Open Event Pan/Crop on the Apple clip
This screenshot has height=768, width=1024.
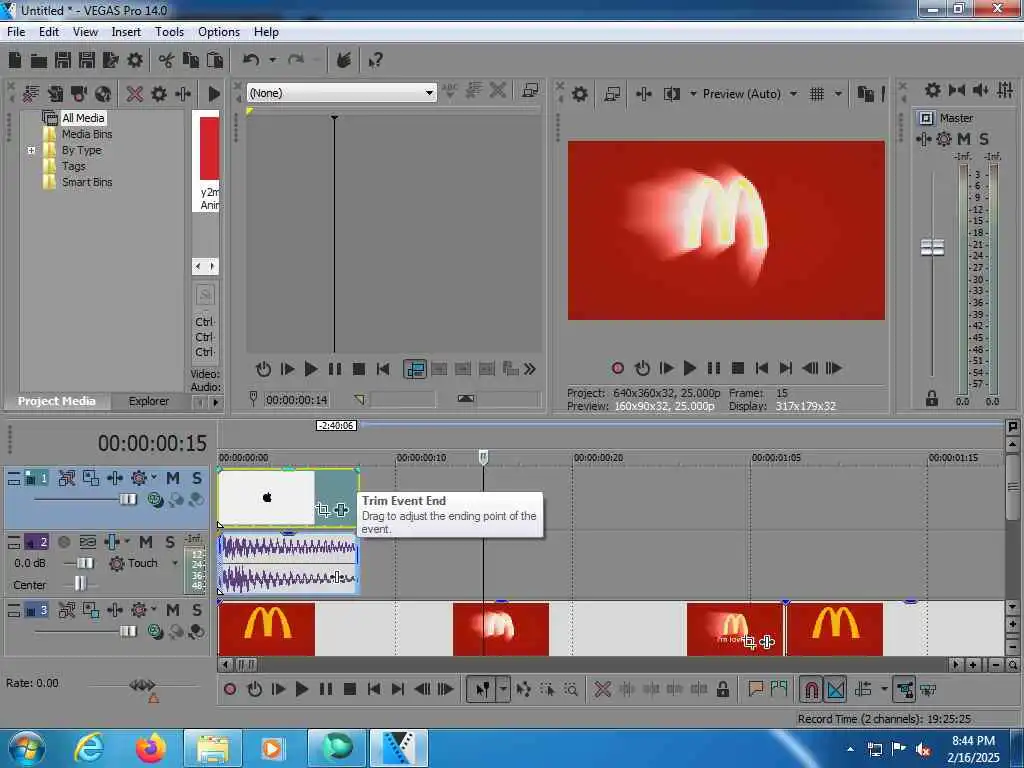click(x=323, y=509)
